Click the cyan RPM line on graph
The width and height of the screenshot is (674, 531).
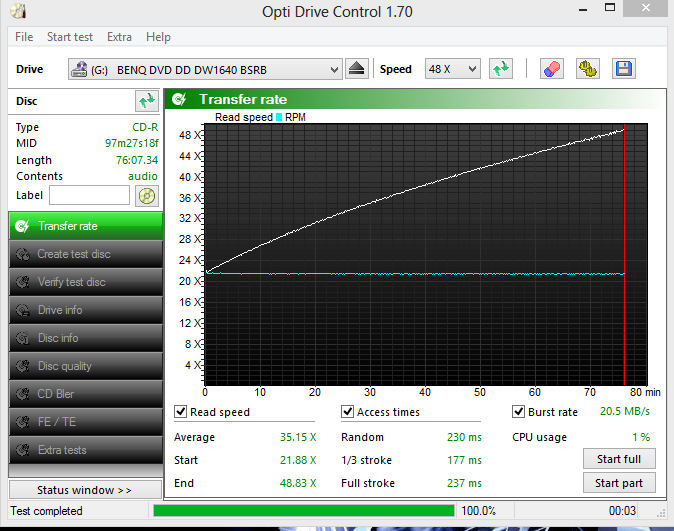pos(413,273)
